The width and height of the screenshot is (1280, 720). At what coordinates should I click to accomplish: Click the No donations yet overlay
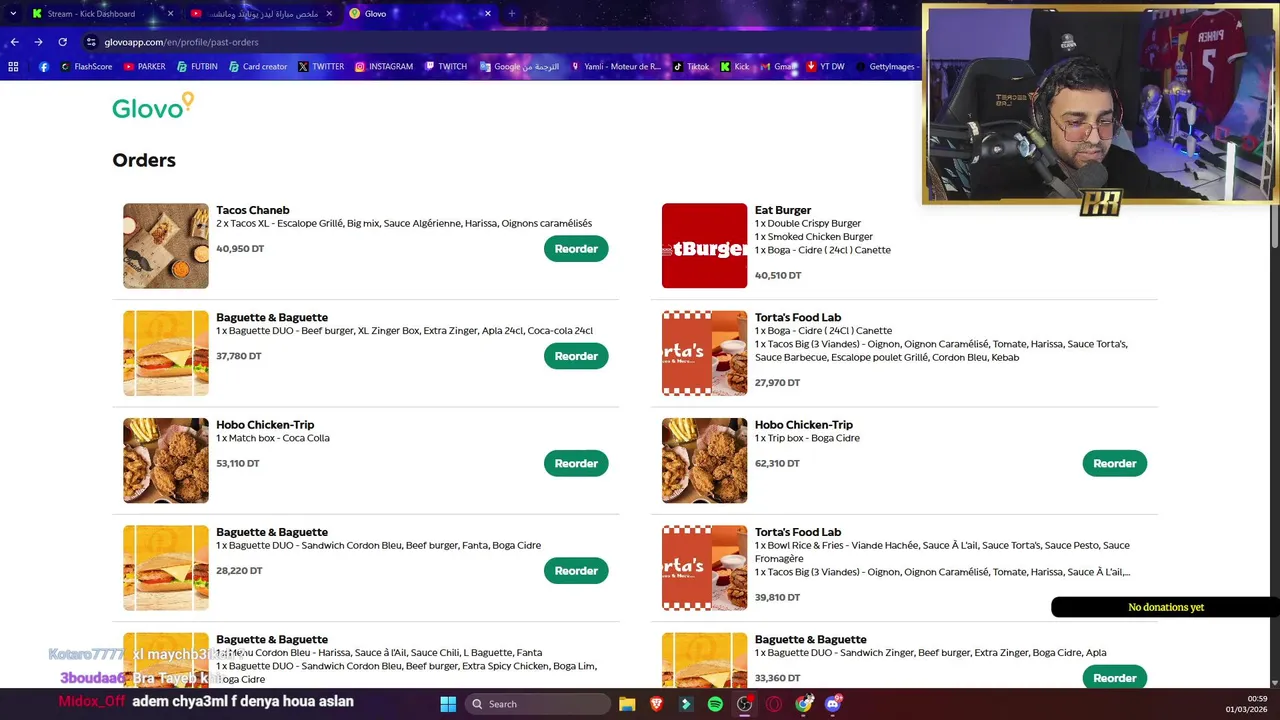1166,607
